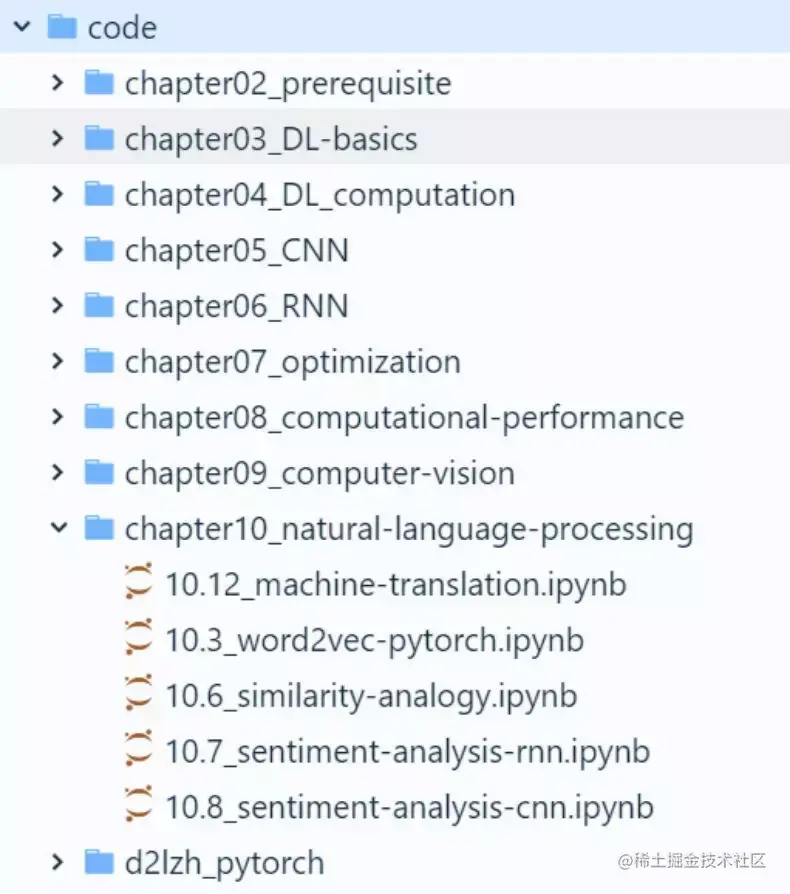Image resolution: width=790 pixels, height=894 pixels.
Task: Select chapter03_DL-basics folder name
Action: pyautogui.click(x=271, y=140)
